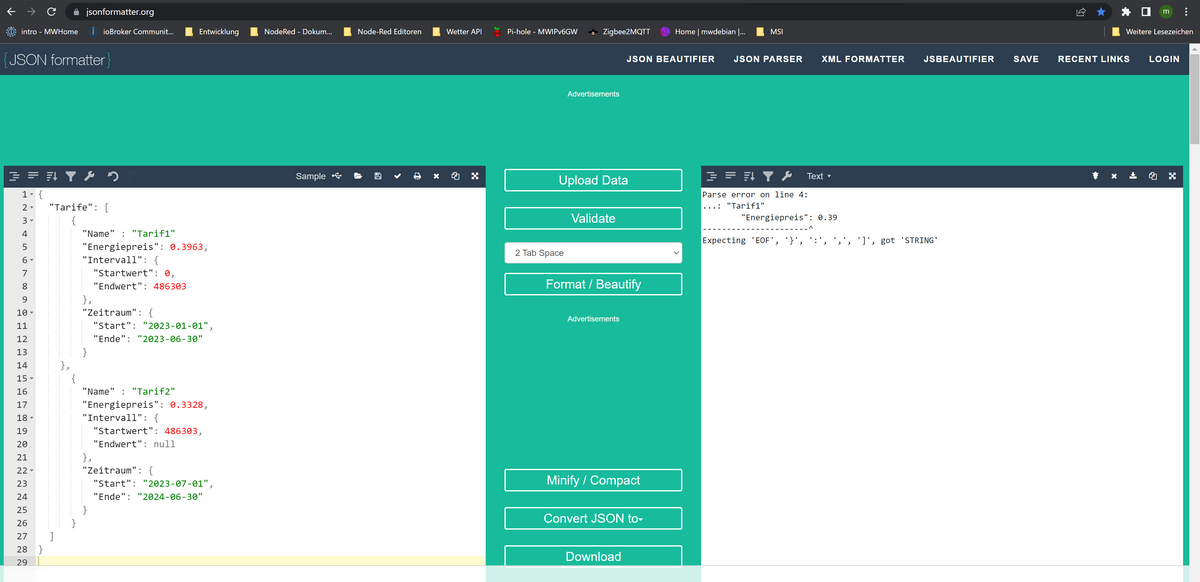Sort the right output panel contents
This screenshot has height=582, width=1200.
pos(750,176)
